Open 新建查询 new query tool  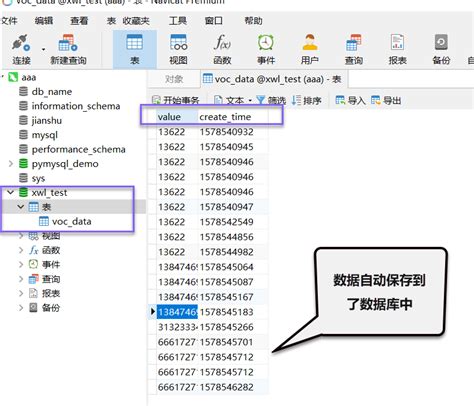[x=68, y=43]
